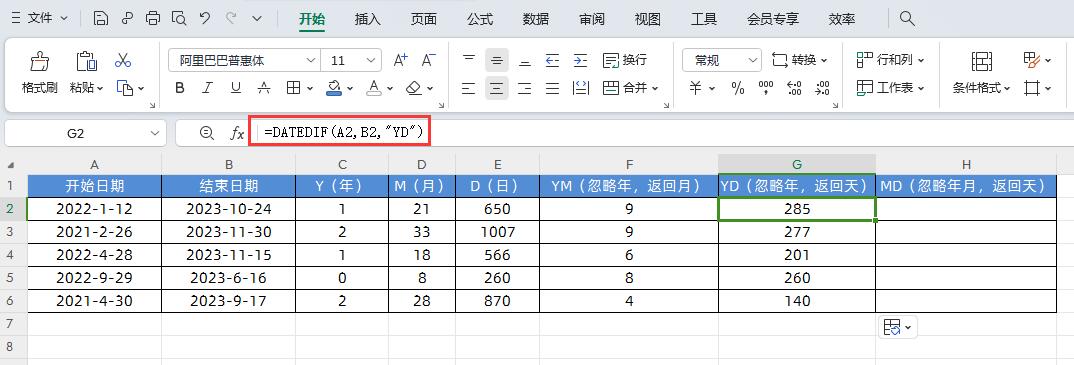Screen dimensions: 1074x365
Task: Increase font size with A+ icon
Action: 401,60
